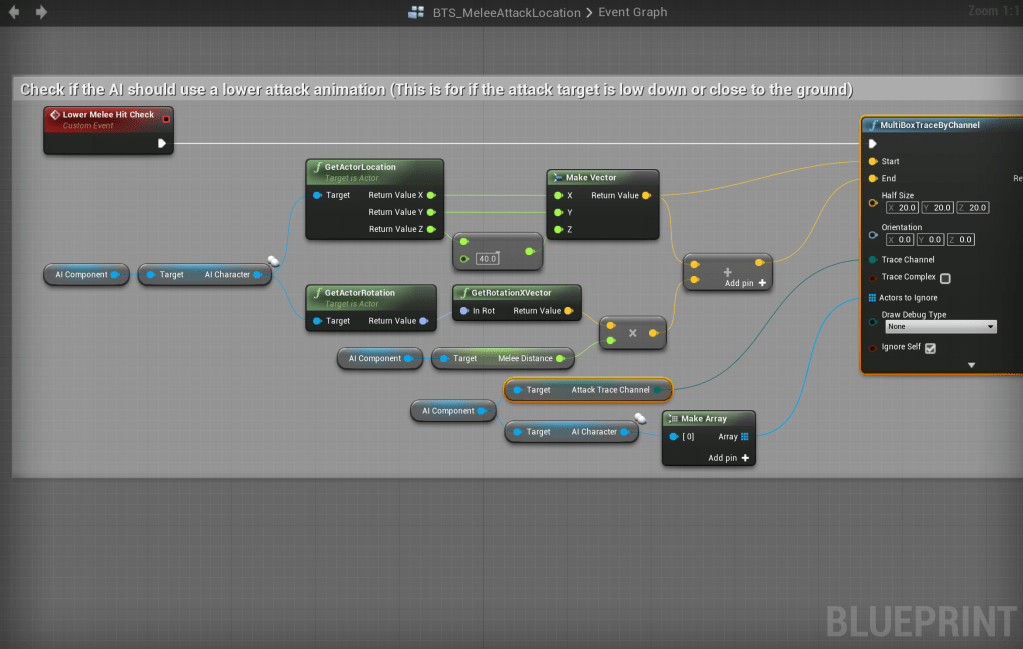Screen dimensions: 1023x649
Task: Click the blueprint icon beside BTS_MeleeAttackLocation
Action: pyautogui.click(x=416, y=12)
